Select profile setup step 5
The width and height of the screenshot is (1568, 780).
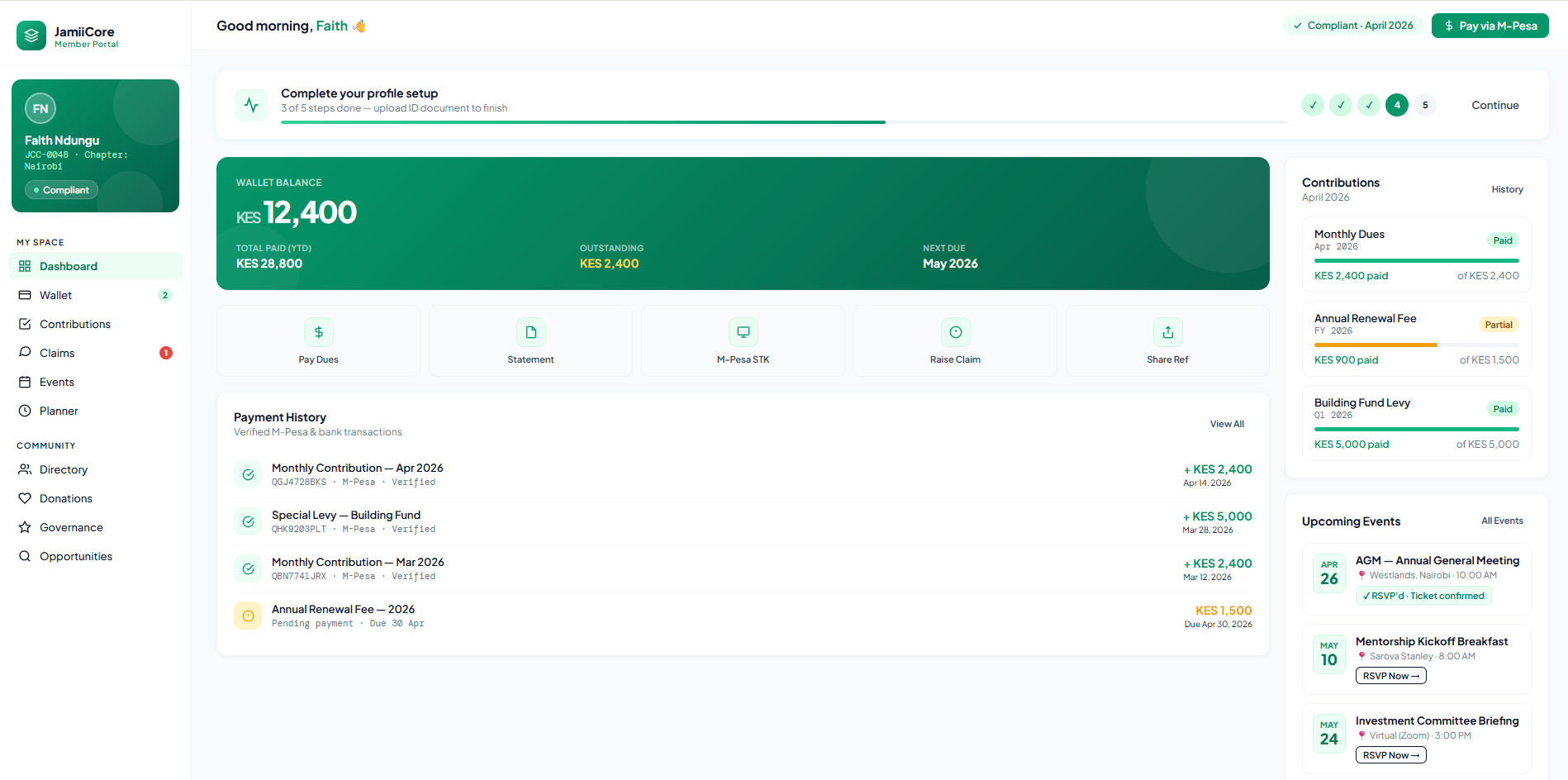[1425, 105]
